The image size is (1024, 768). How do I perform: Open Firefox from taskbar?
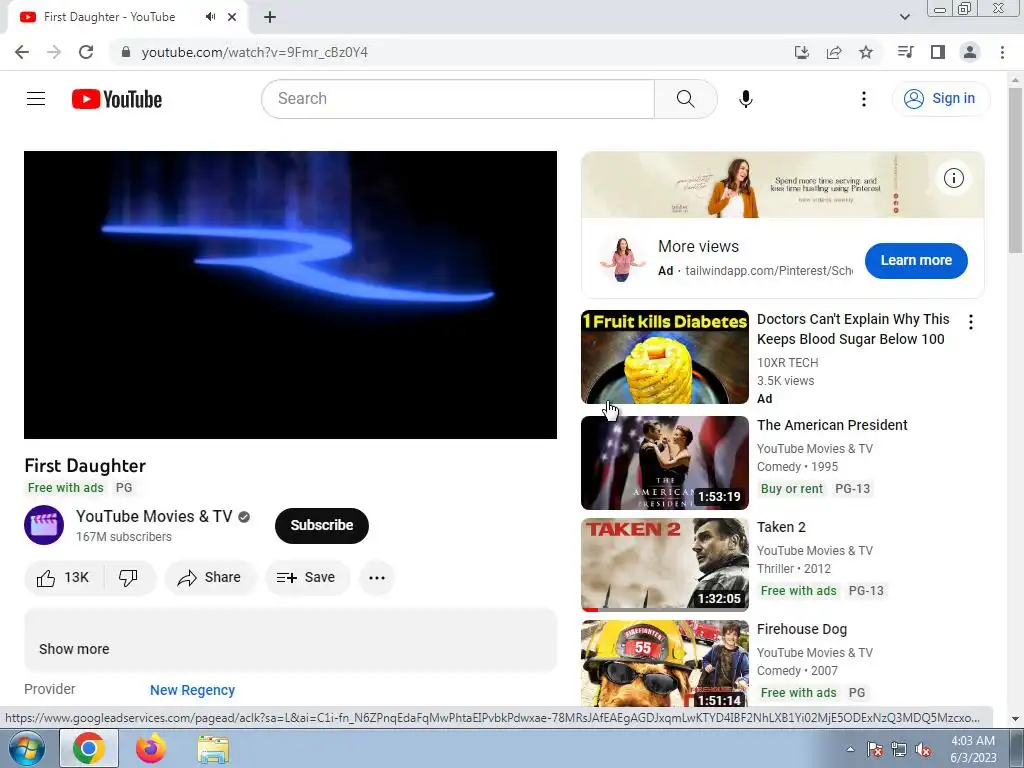click(151, 749)
